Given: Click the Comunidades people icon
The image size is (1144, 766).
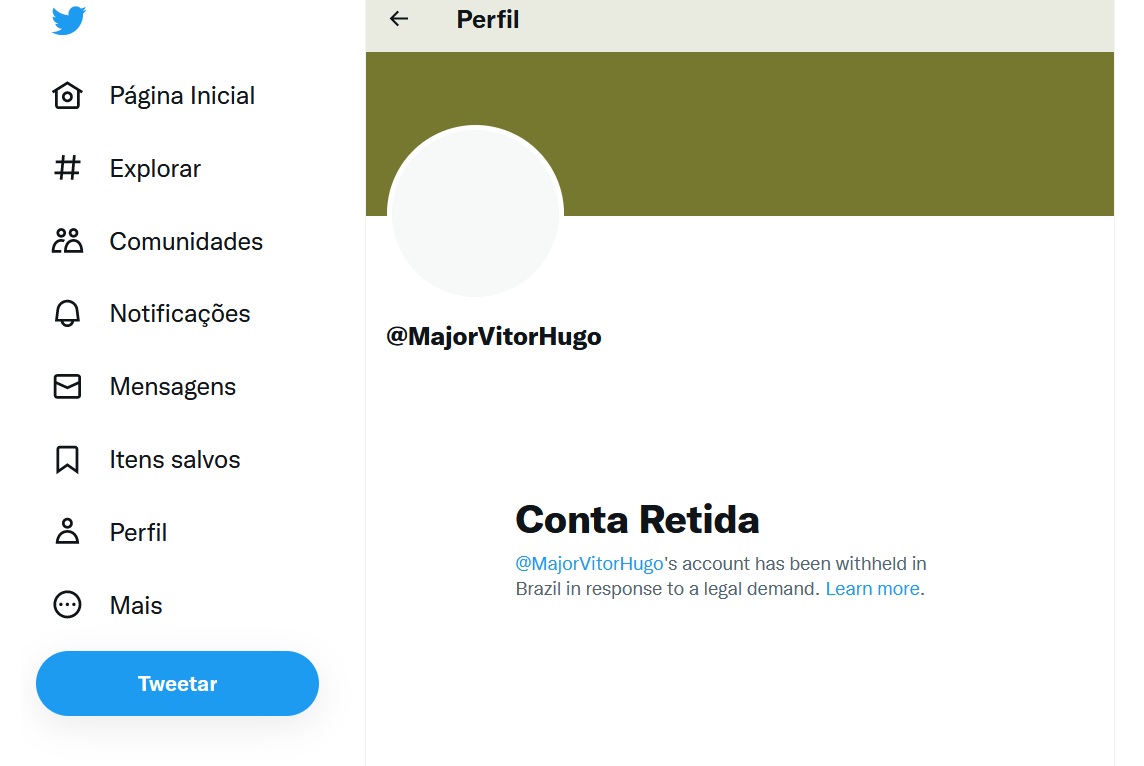Looking at the screenshot, I should click(x=67, y=241).
